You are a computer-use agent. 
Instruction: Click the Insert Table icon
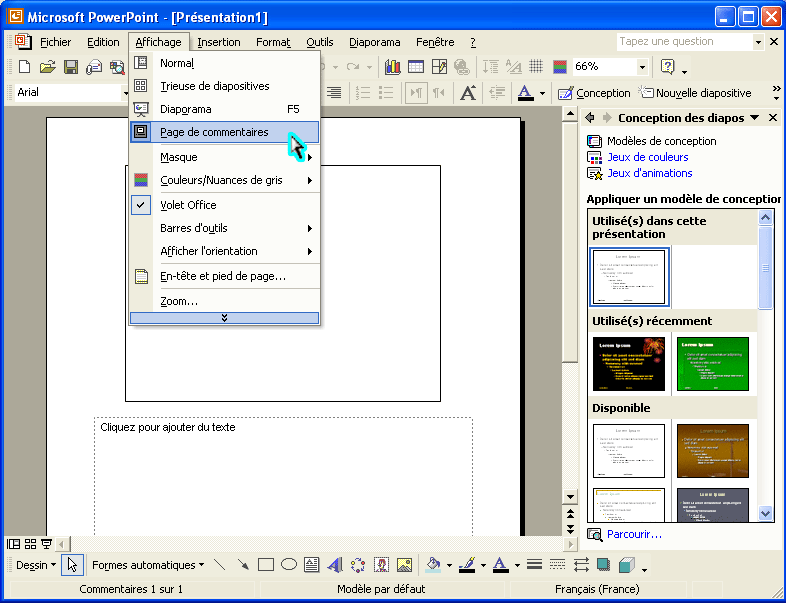[416, 67]
